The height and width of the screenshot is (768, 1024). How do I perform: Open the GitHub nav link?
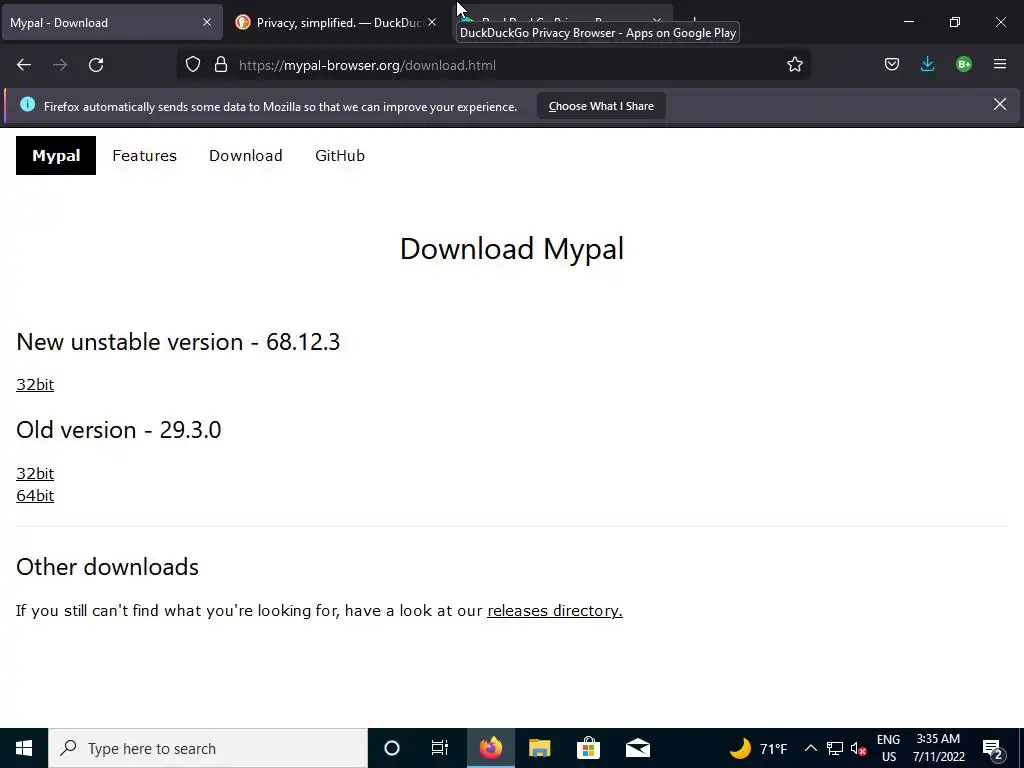[x=340, y=155]
